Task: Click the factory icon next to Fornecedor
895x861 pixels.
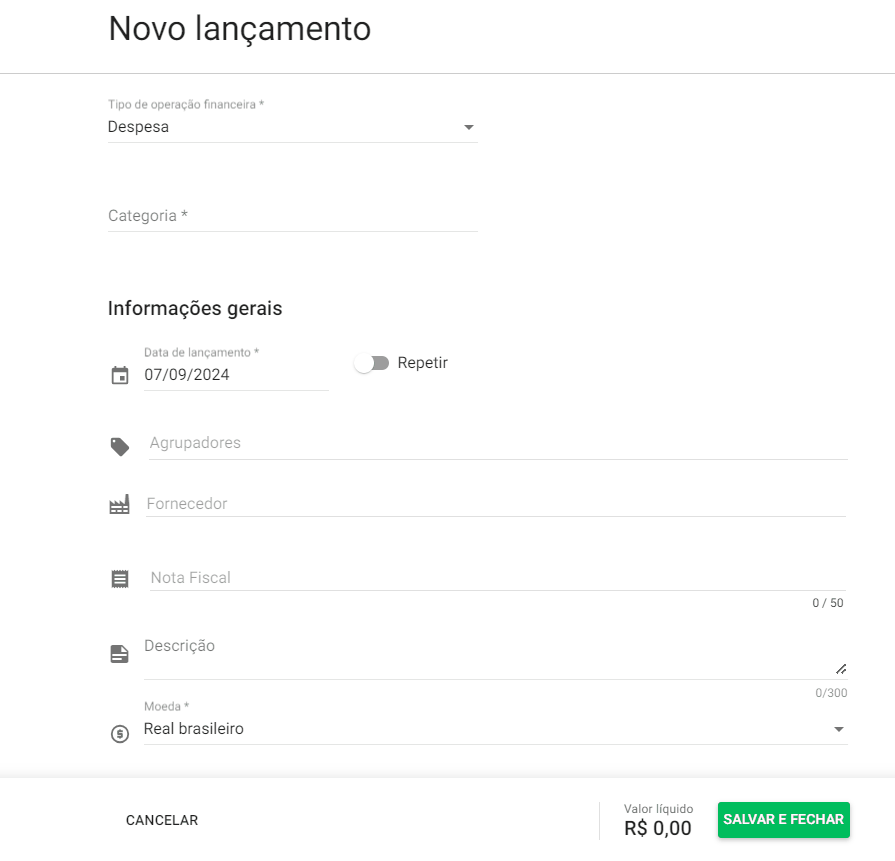Action: (x=119, y=505)
